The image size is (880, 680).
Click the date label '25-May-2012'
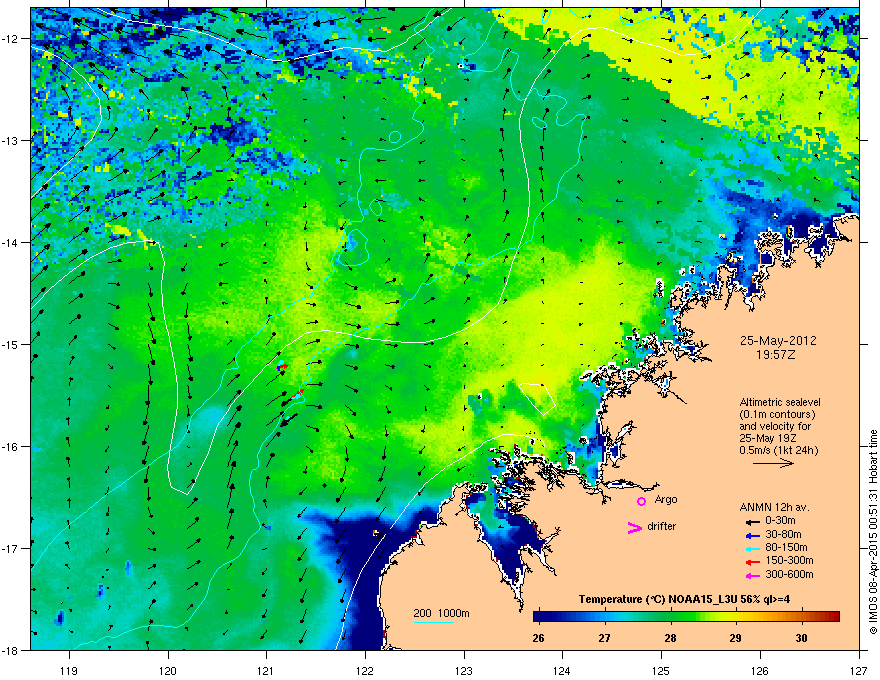point(778,341)
